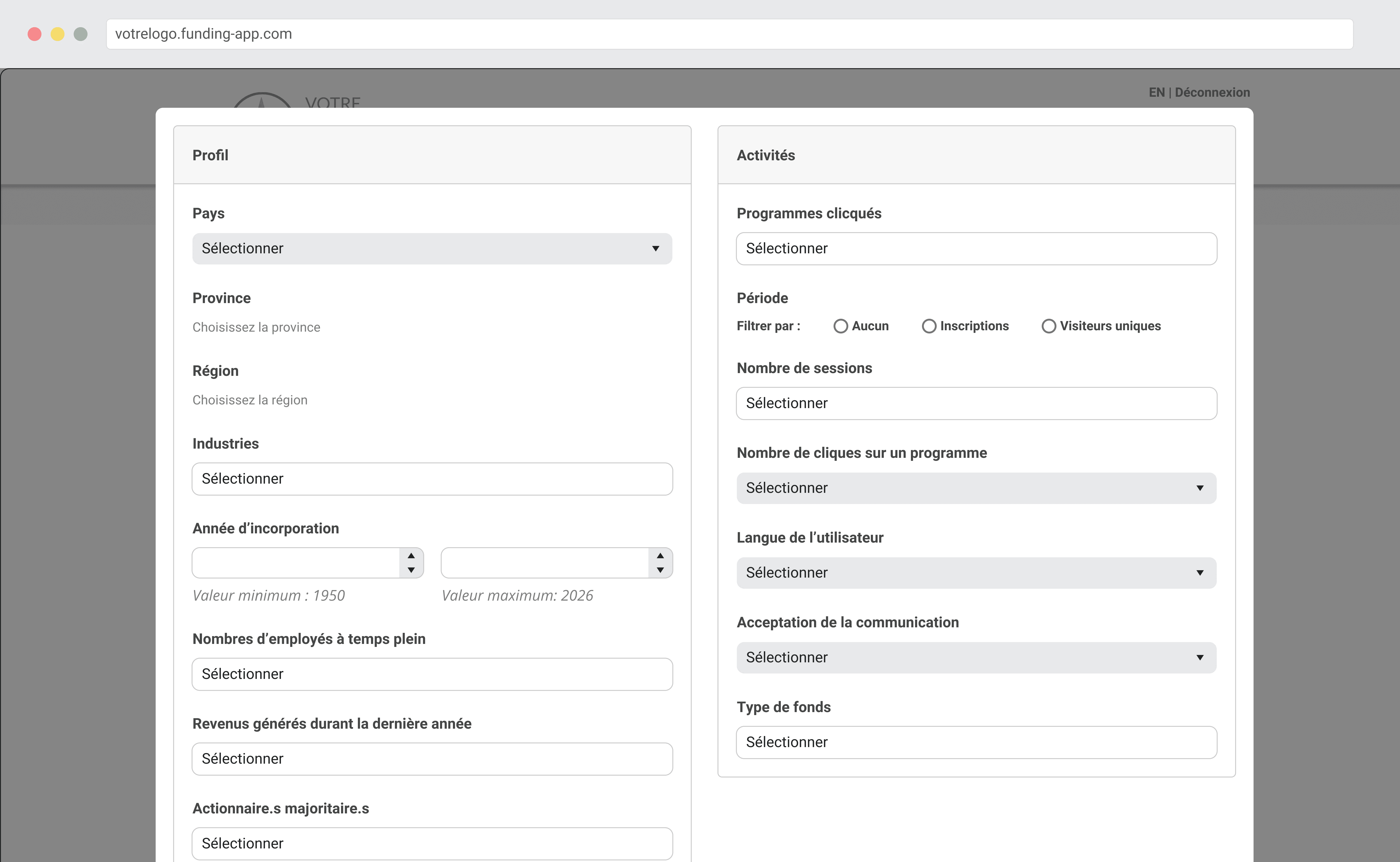Image resolution: width=1400 pixels, height=862 pixels.
Task: Click 'Choisissez la région' placeholder text
Action: 250,400
